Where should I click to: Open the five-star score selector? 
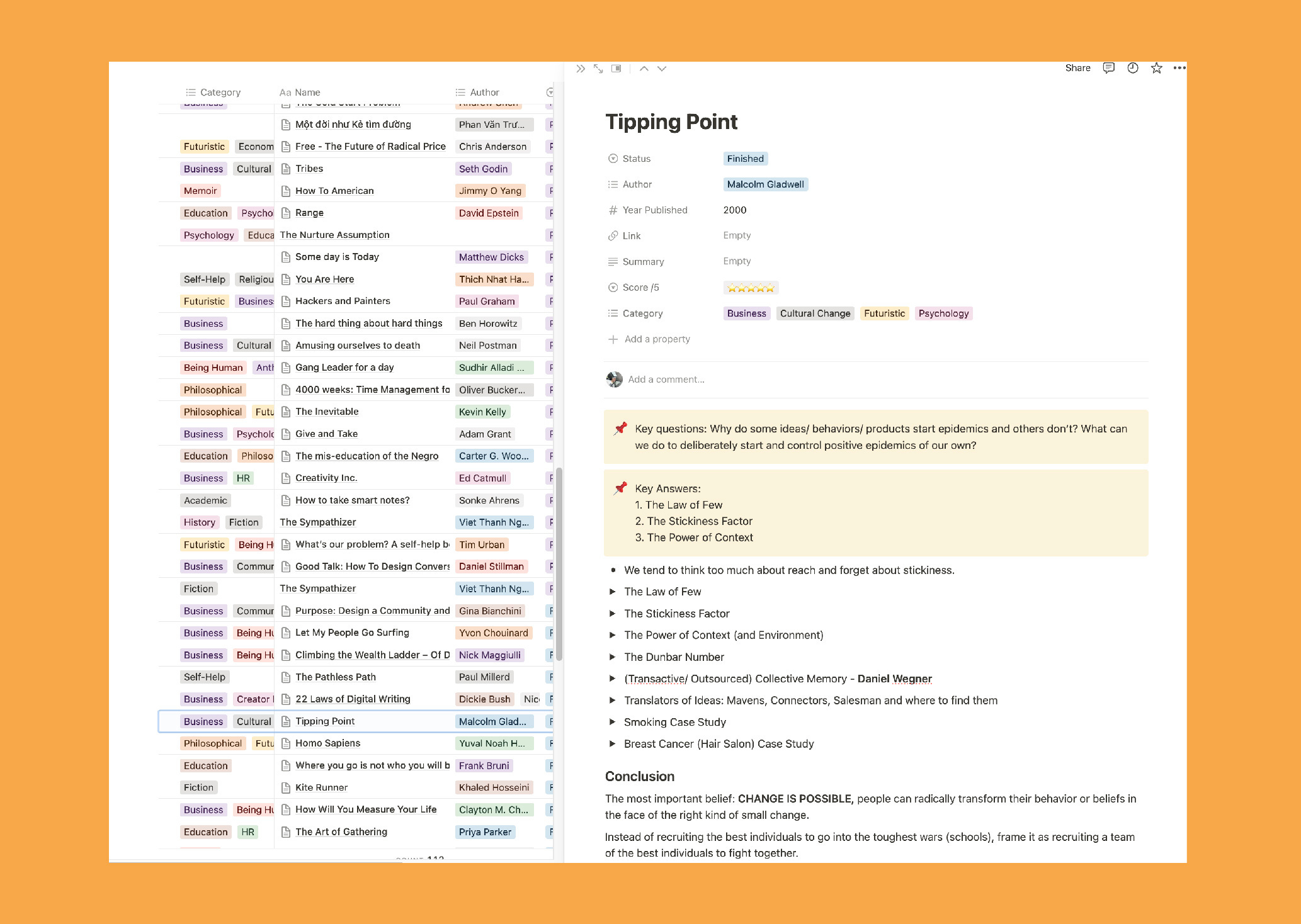click(x=751, y=288)
